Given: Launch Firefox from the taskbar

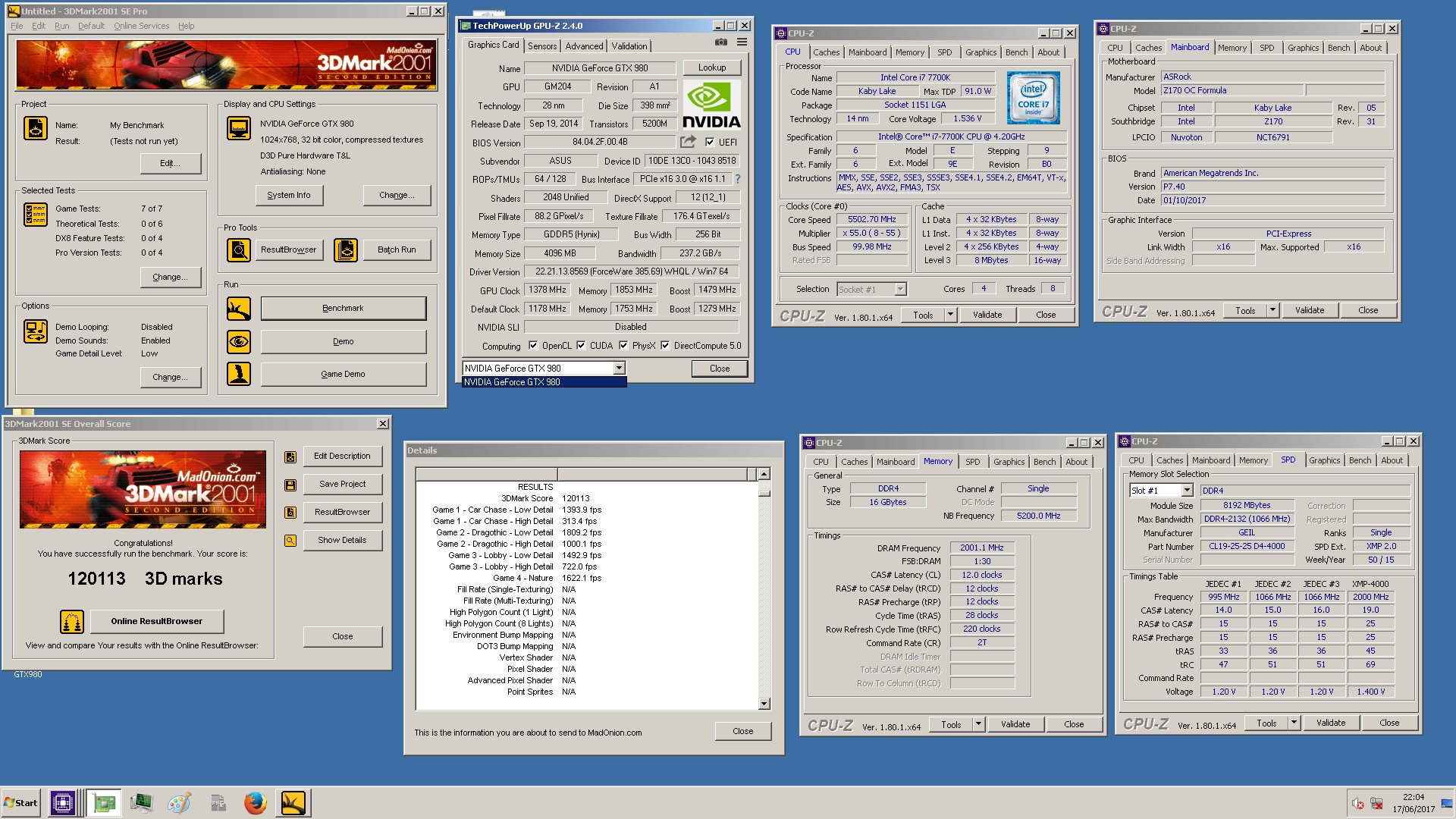Looking at the screenshot, I should (x=255, y=802).
